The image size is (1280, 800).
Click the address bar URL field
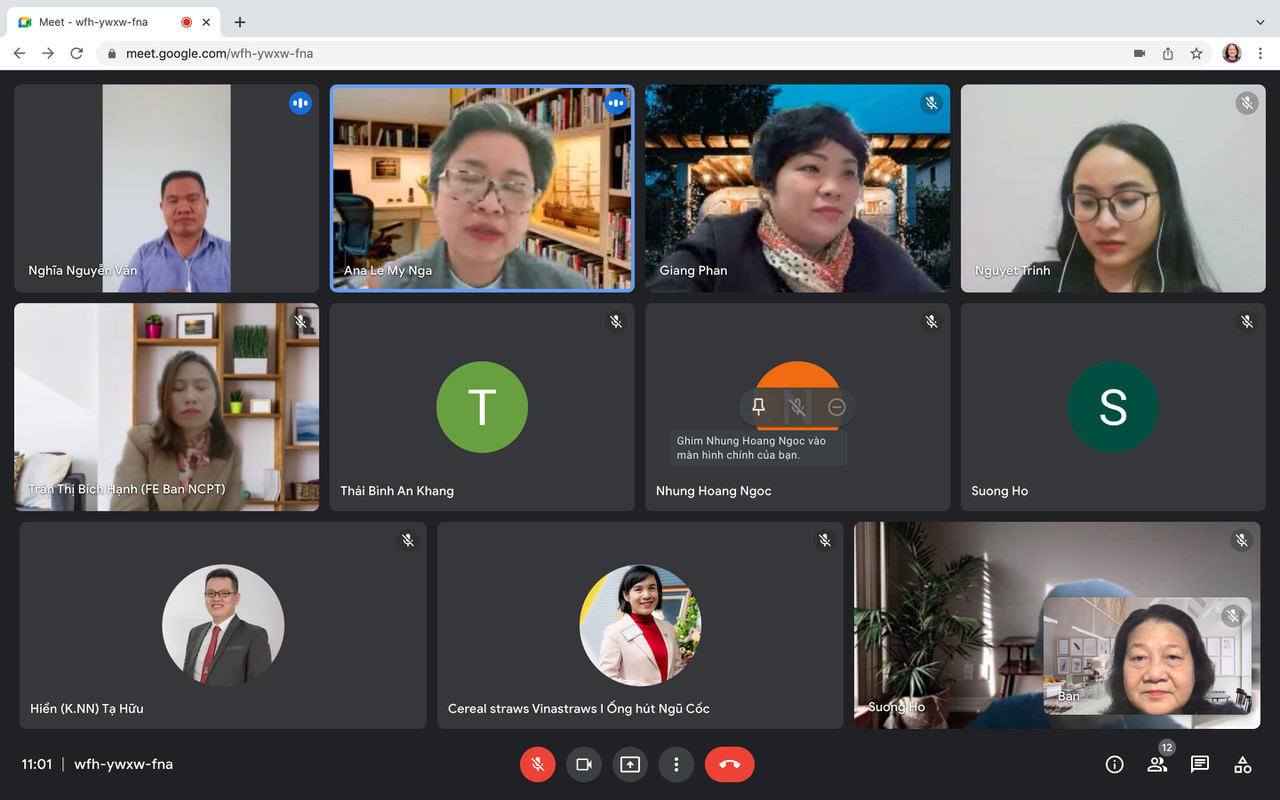(655, 53)
